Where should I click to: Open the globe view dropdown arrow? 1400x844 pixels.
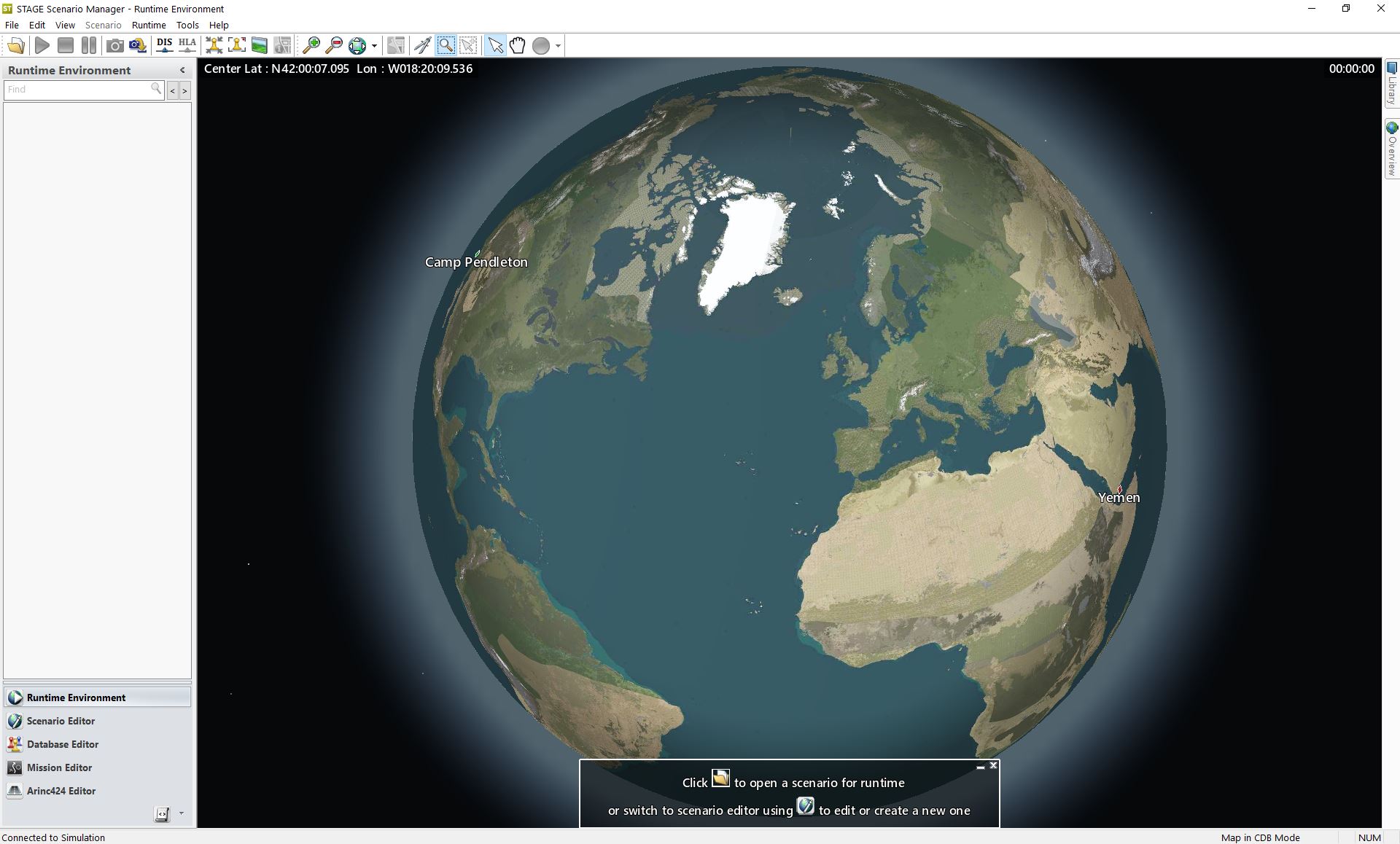(374, 46)
